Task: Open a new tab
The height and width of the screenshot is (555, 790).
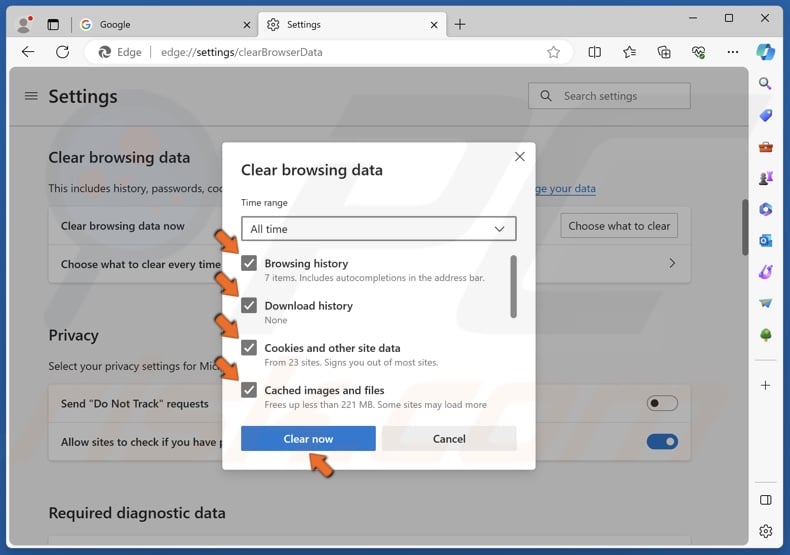Action: [x=460, y=24]
